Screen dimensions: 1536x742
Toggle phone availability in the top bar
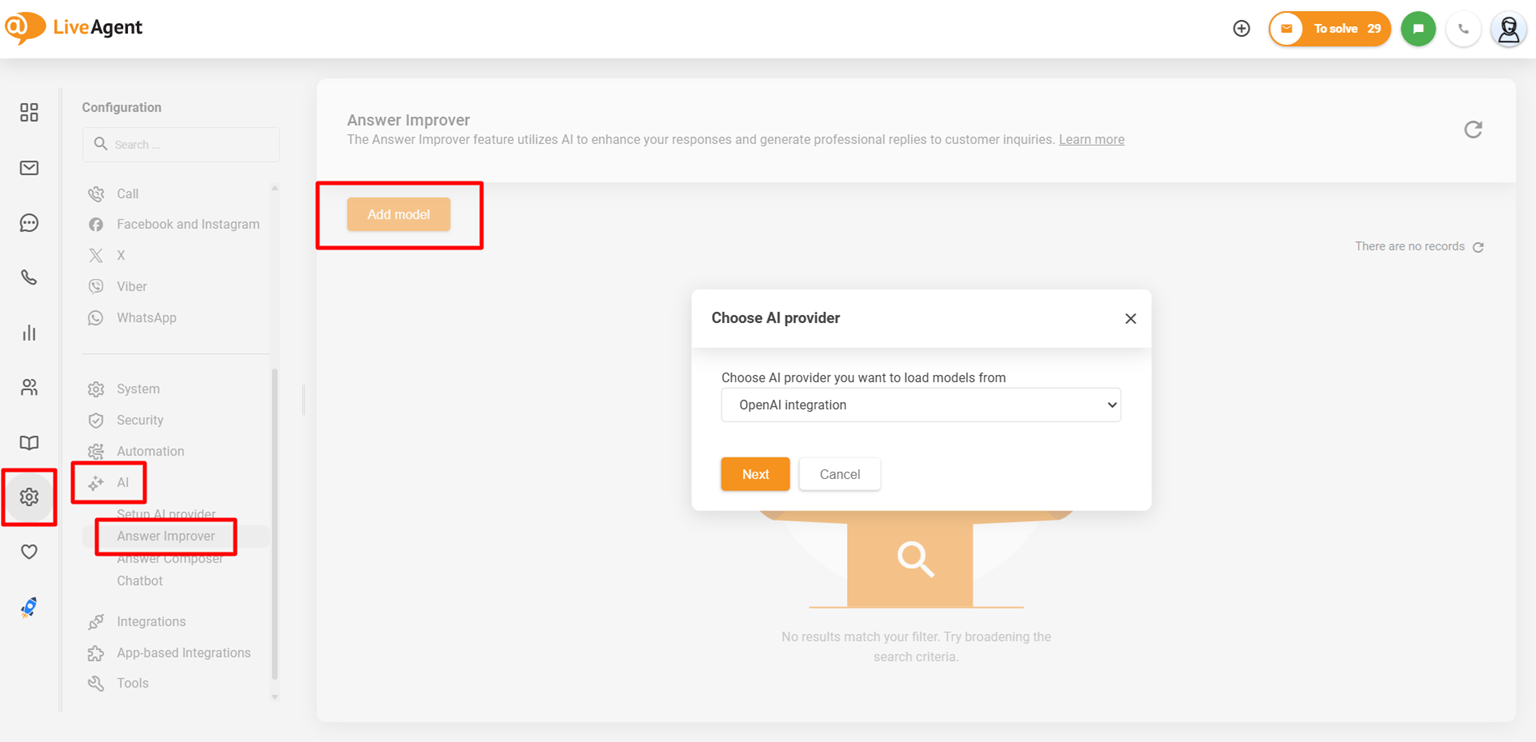click(x=1463, y=28)
